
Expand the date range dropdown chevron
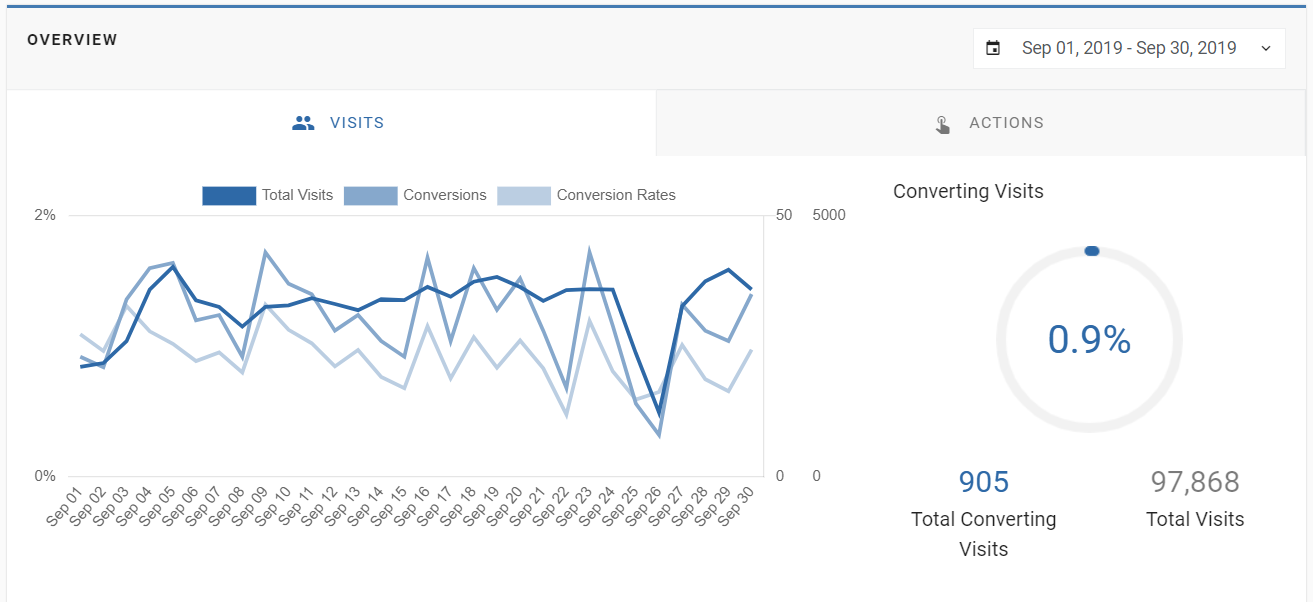pos(1266,48)
